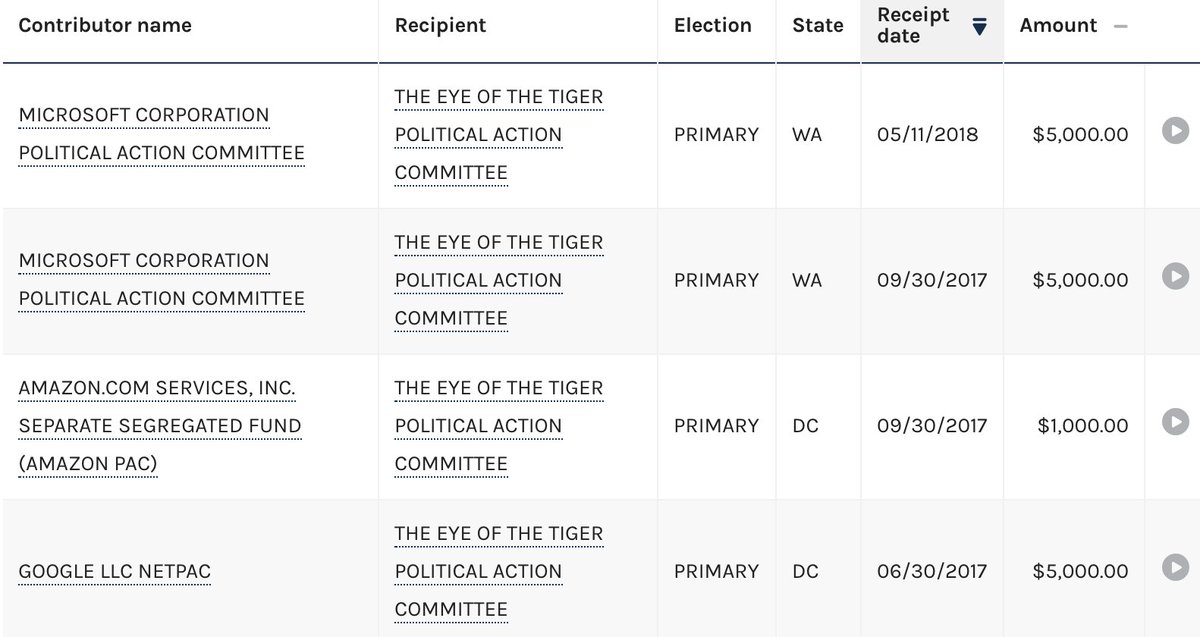Open The Eye of the Tiger recipient in first row

499,134
